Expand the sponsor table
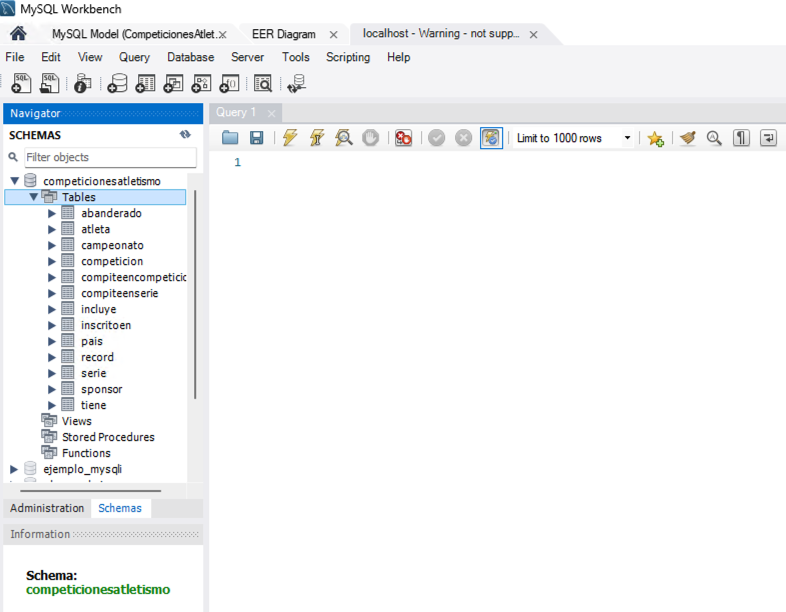This screenshot has height=612, width=786. point(52,389)
